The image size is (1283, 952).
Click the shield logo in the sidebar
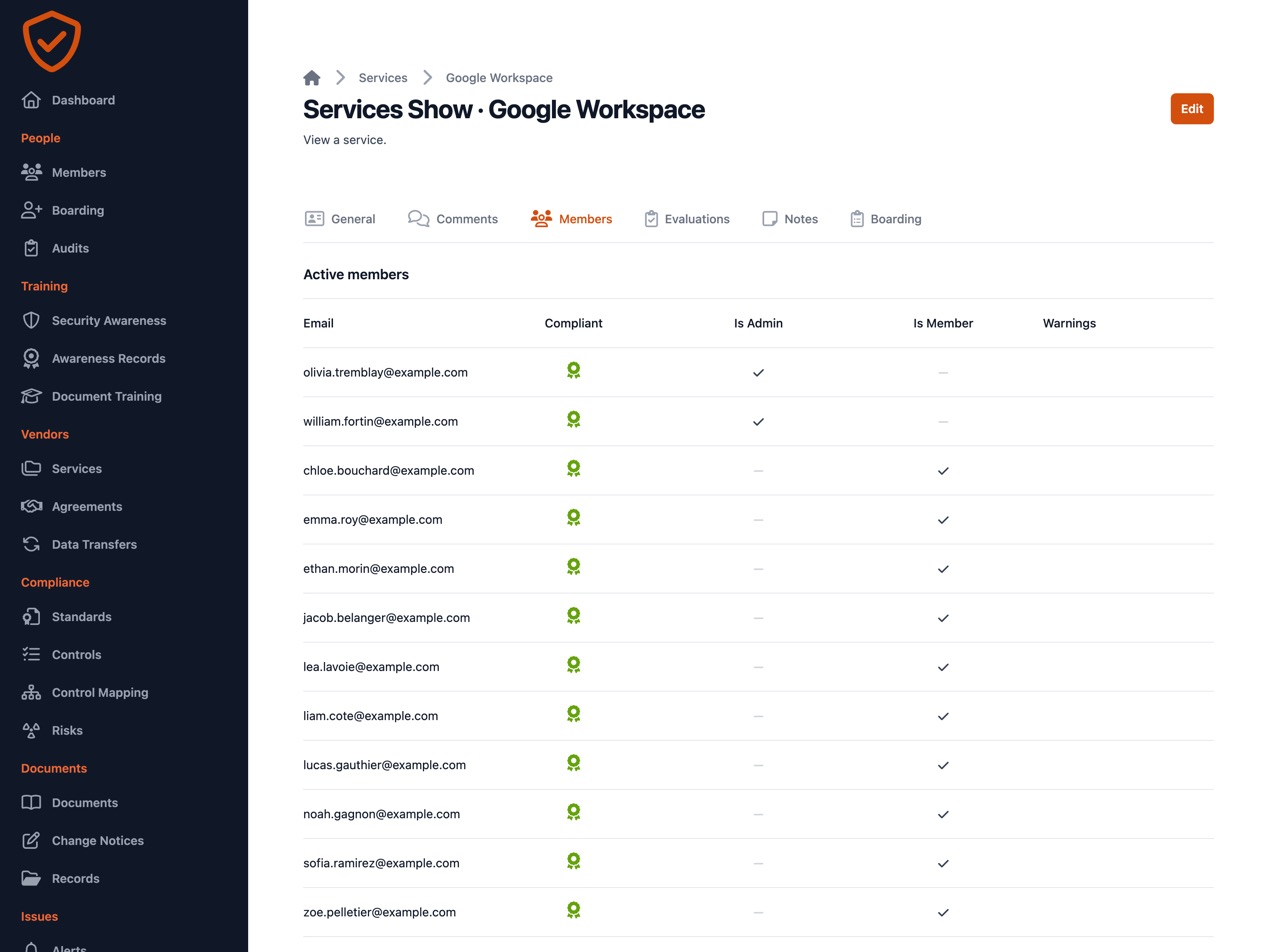tap(51, 41)
